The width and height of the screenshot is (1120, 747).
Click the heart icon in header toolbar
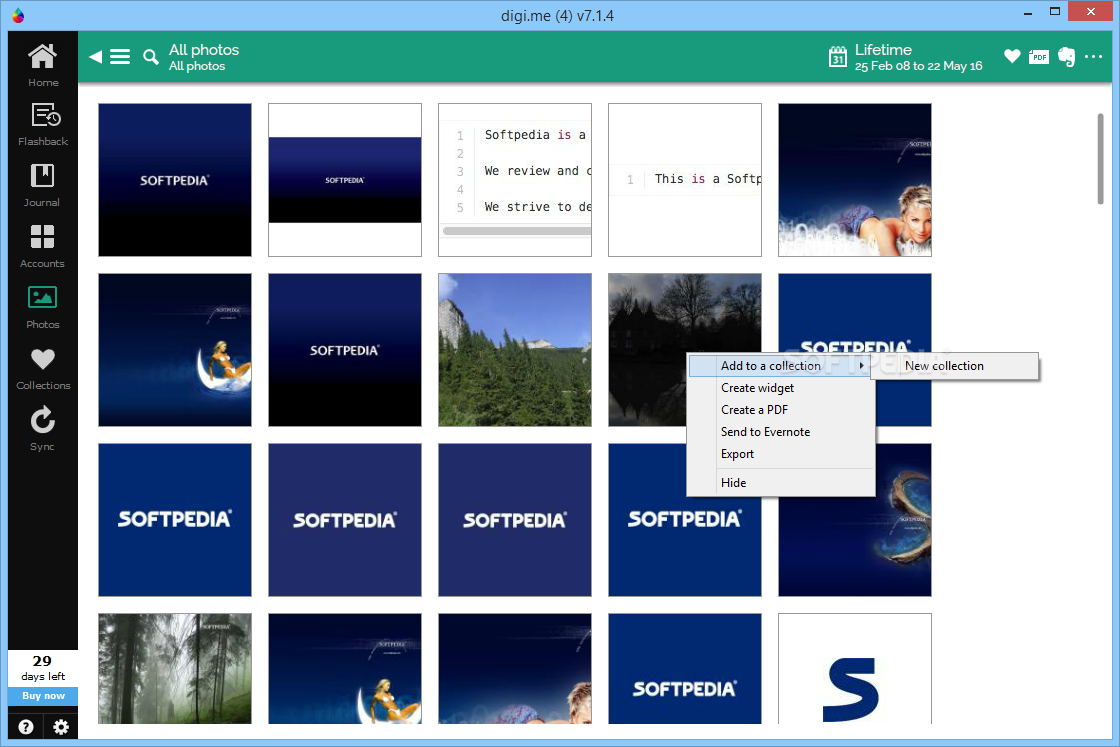(x=1012, y=56)
